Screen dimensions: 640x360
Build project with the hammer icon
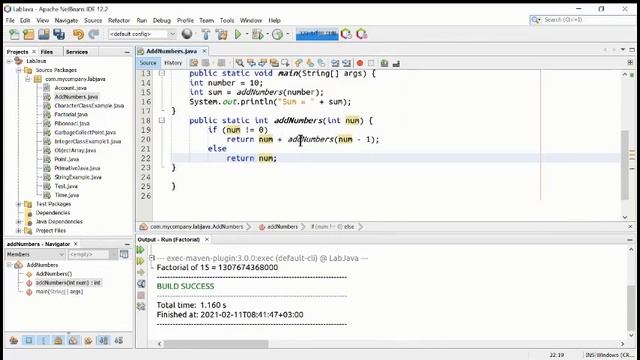206,34
